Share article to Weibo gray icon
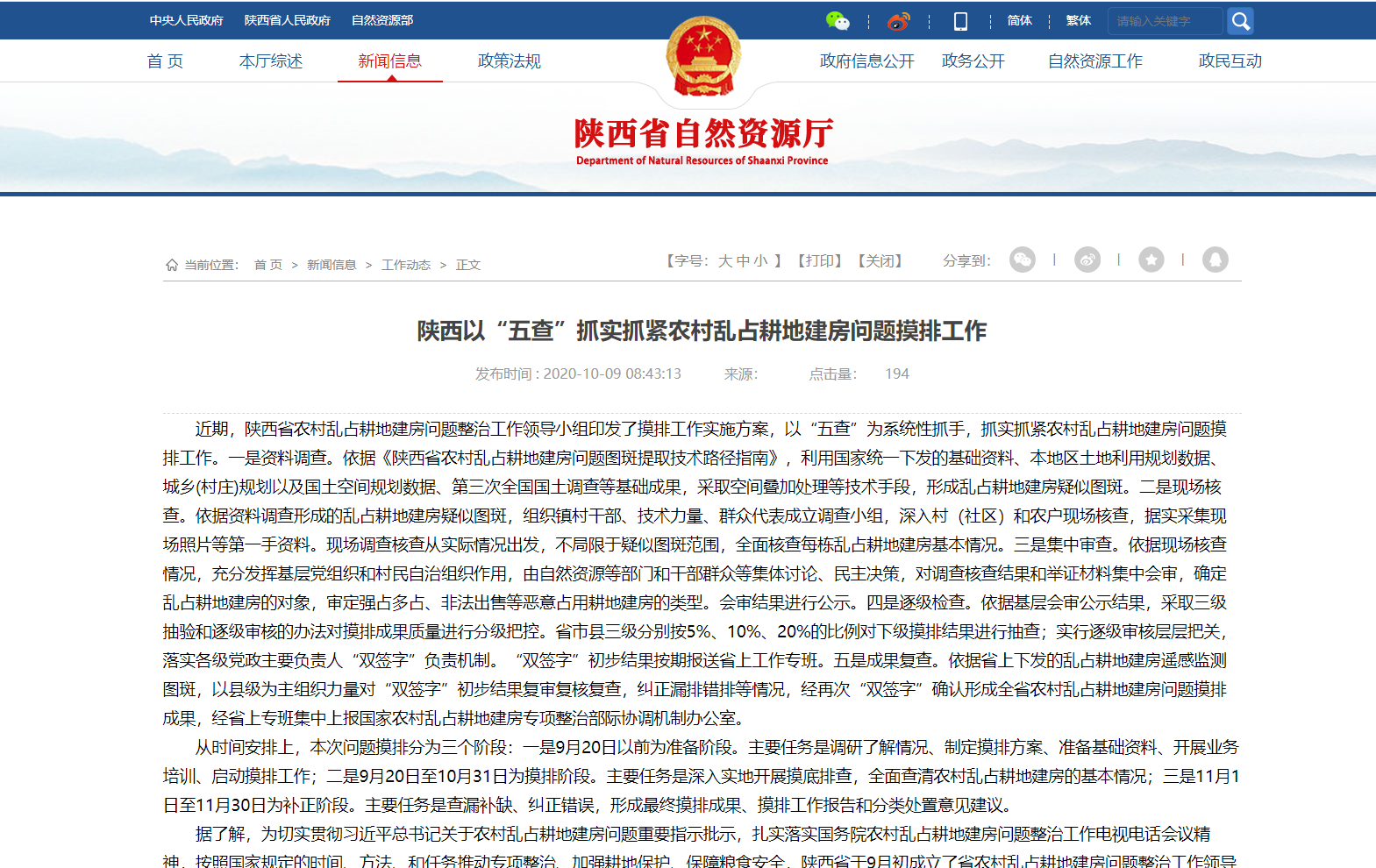The height and width of the screenshot is (868, 1376). click(1087, 260)
